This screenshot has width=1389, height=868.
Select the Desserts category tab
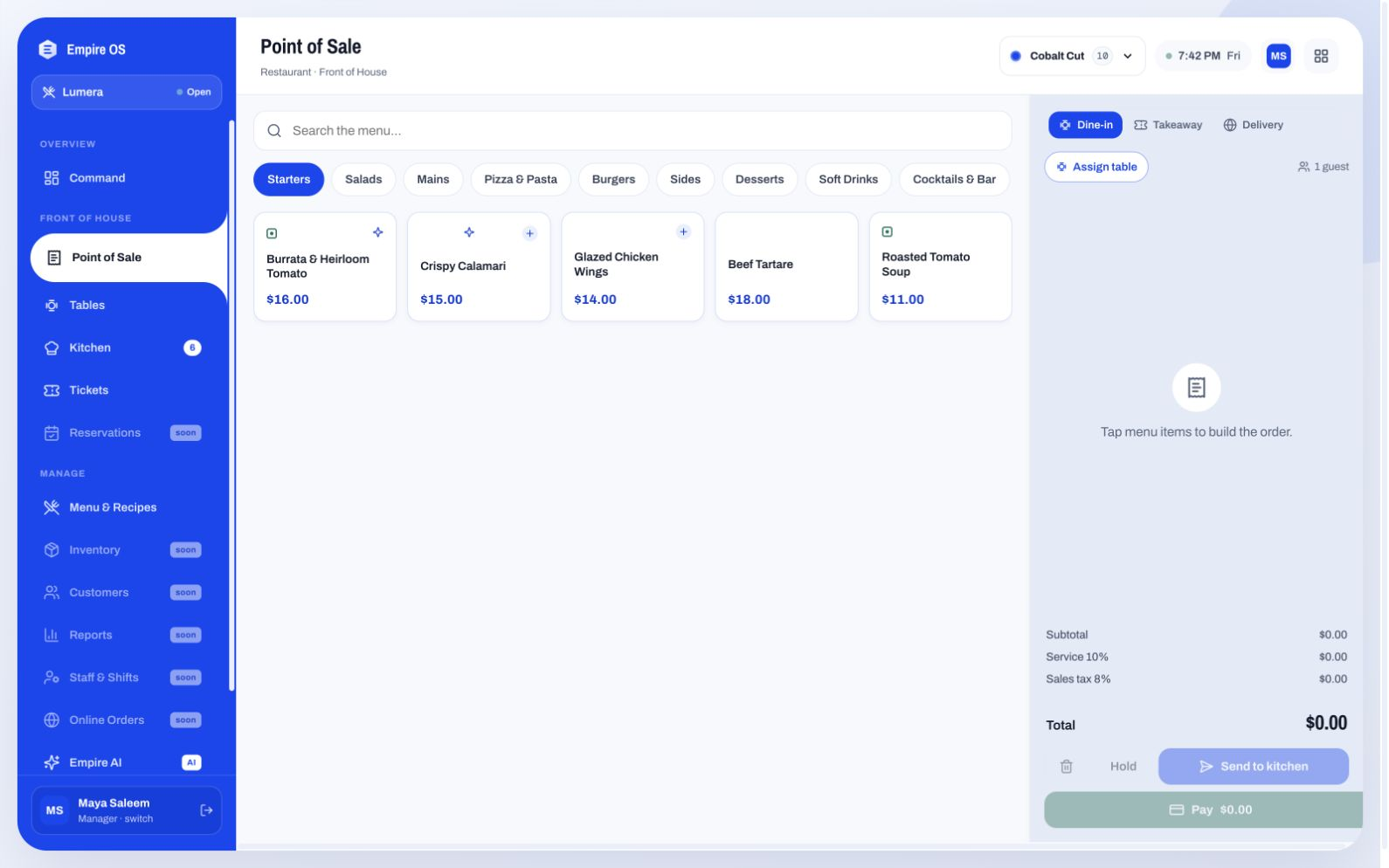(760, 179)
